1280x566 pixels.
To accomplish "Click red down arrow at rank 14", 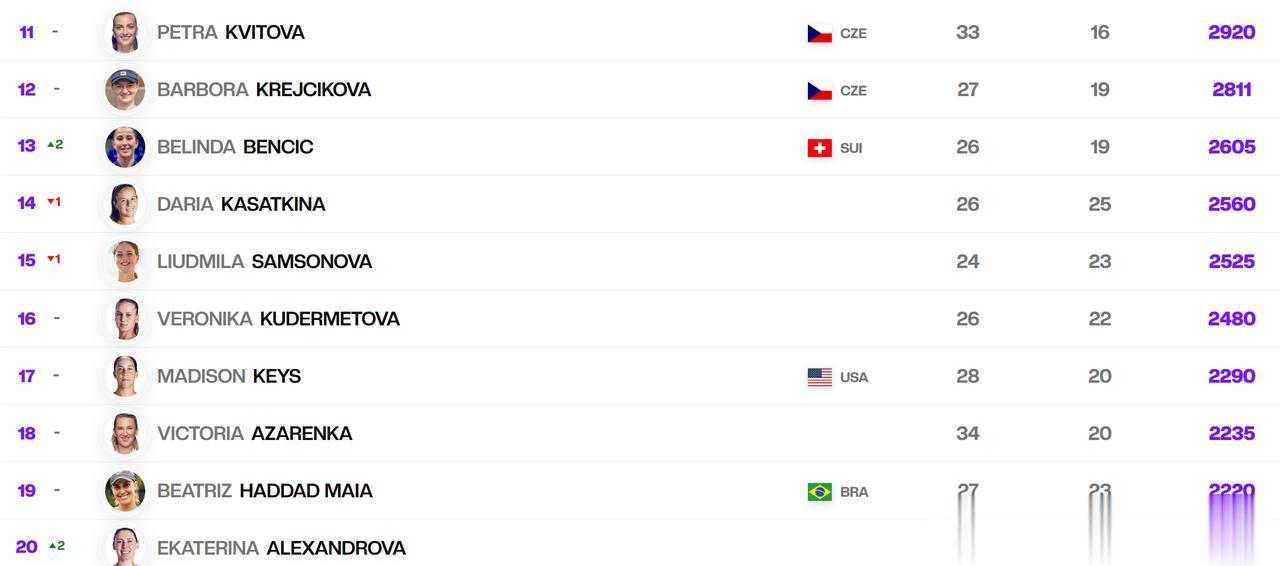I will [x=50, y=202].
